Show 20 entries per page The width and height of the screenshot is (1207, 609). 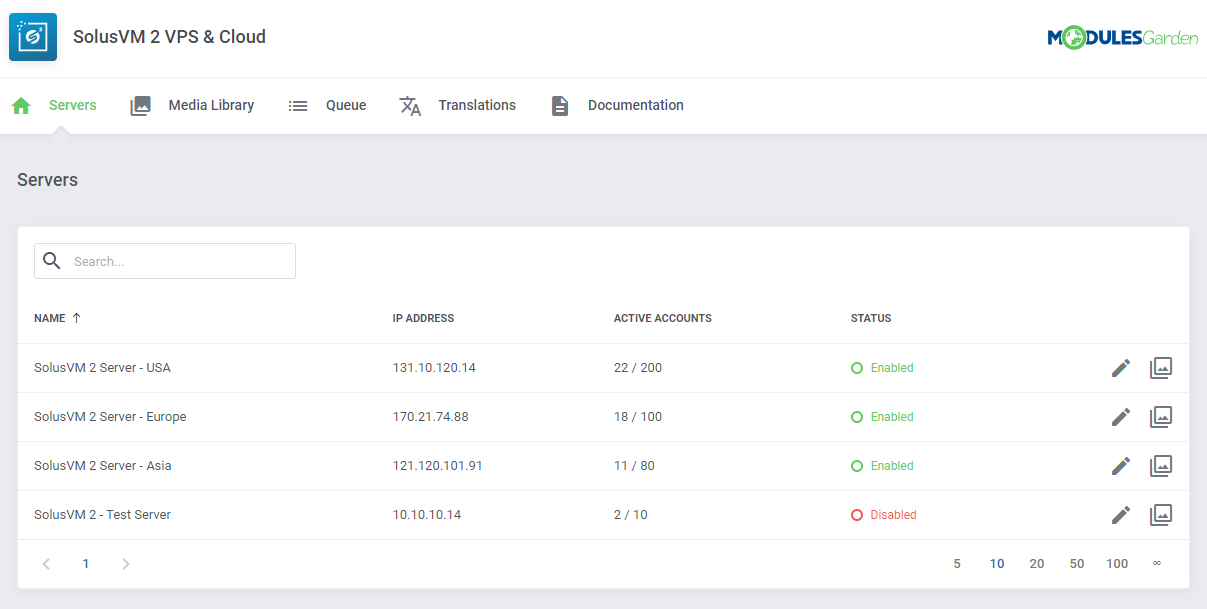pos(1037,564)
